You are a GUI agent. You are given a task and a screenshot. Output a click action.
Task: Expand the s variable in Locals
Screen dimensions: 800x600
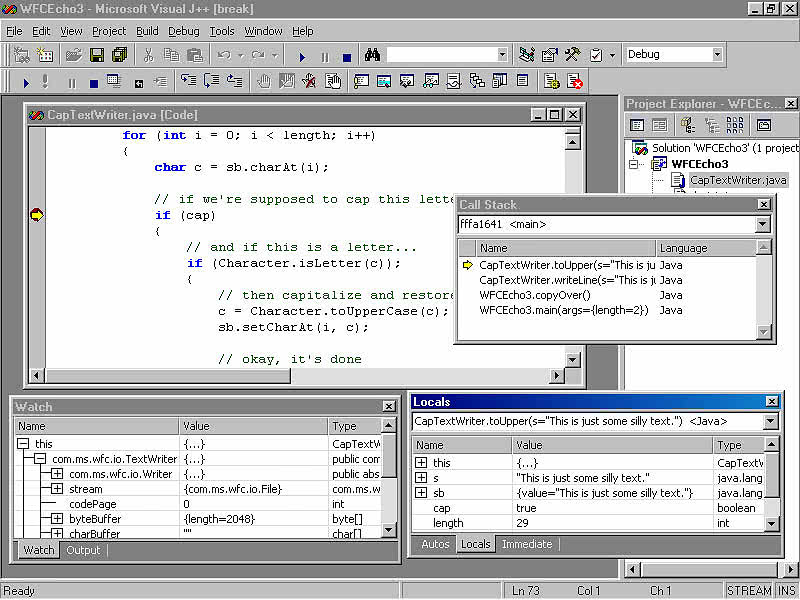[421, 478]
